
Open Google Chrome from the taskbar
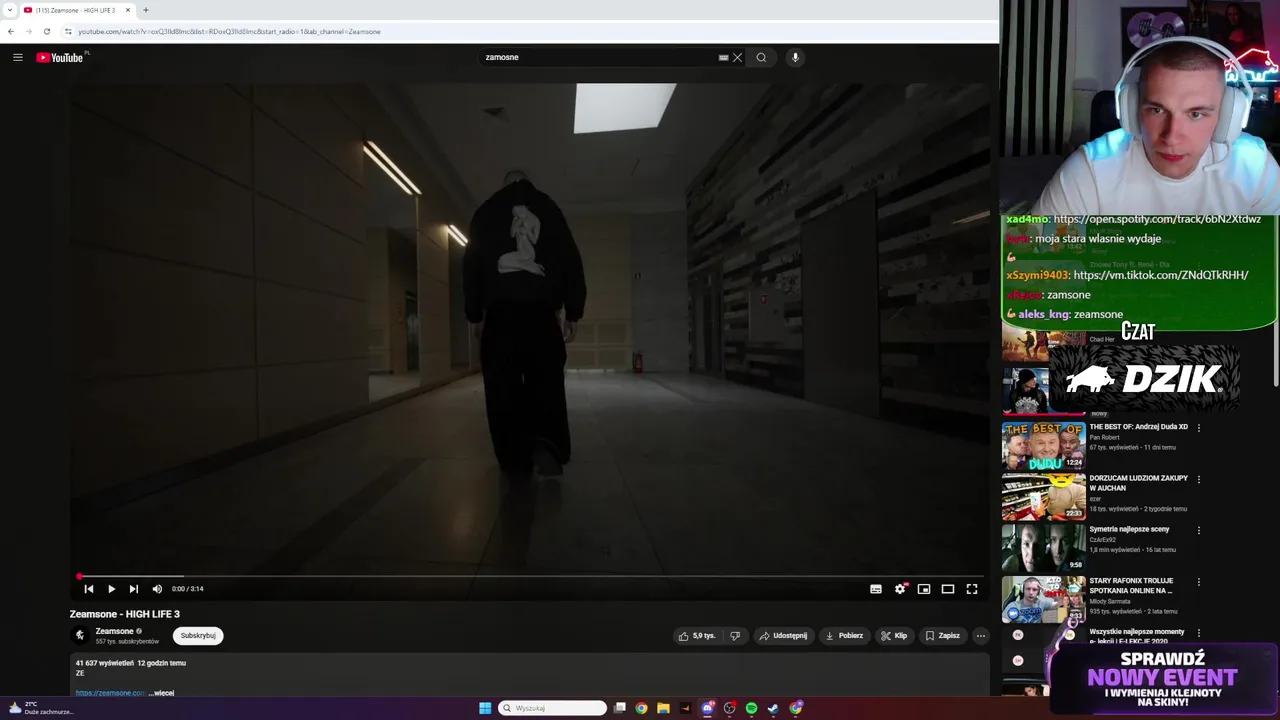click(x=641, y=708)
